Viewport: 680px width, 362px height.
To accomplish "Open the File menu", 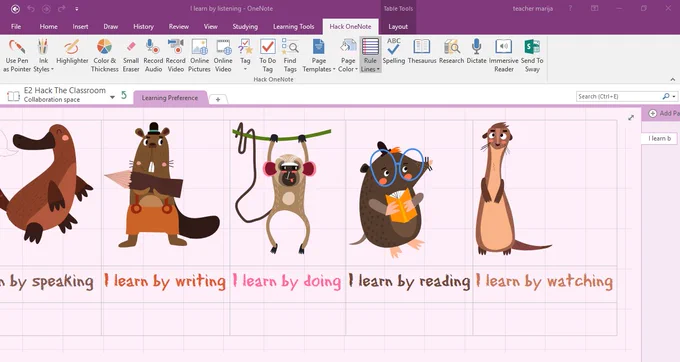I will coord(16,26).
